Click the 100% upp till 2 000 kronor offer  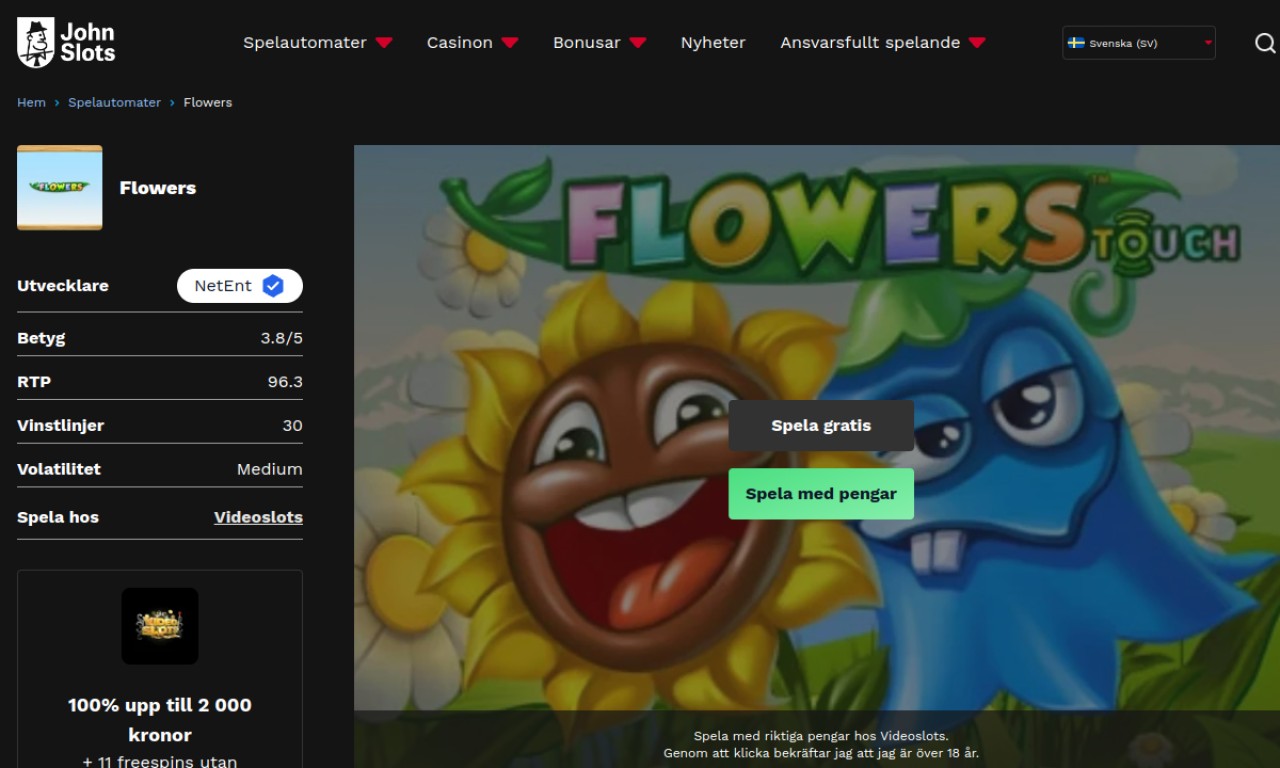tap(160, 720)
